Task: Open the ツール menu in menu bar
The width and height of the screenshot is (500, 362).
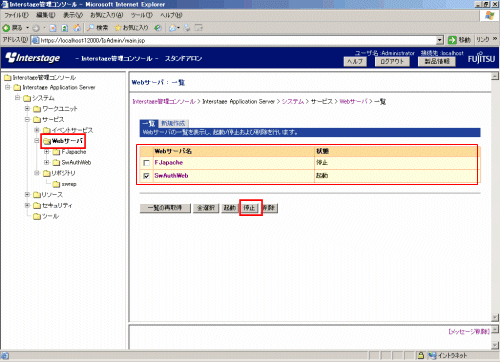Action: coord(142,15)
